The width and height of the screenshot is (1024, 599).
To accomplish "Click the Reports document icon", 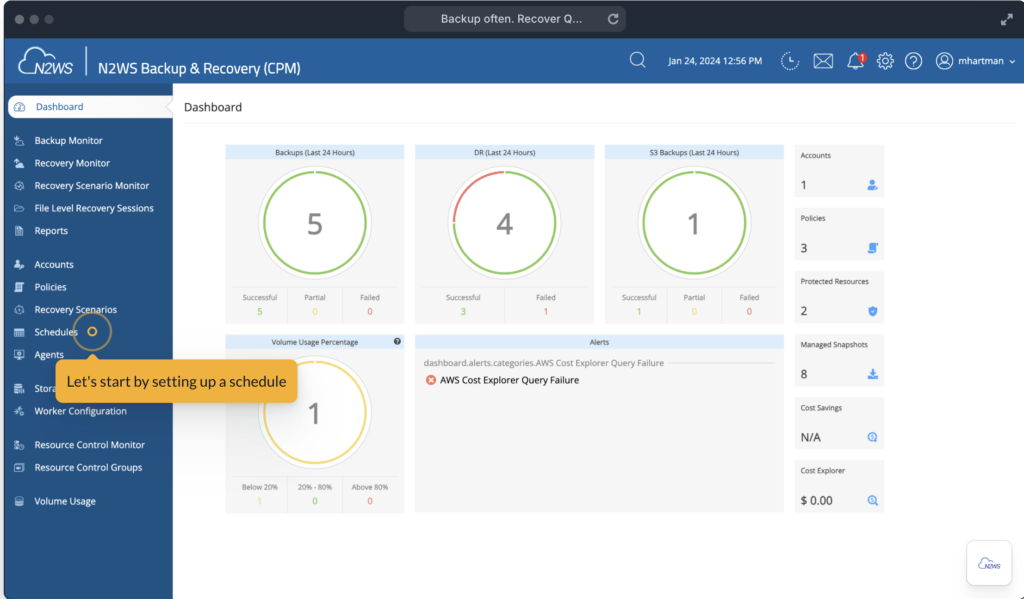I will (x=19, y=231).
